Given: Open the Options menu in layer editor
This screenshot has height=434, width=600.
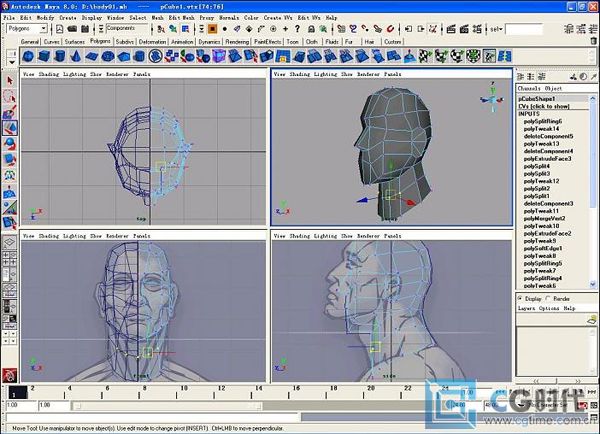Looking at the screenshot, I should 549,308.
